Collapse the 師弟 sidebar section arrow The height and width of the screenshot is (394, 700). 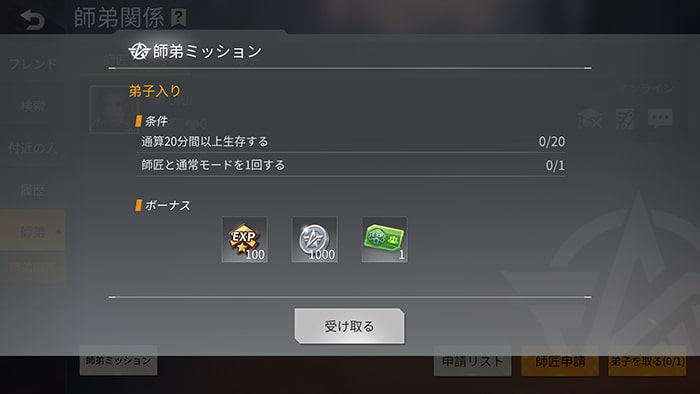[58, 232]
